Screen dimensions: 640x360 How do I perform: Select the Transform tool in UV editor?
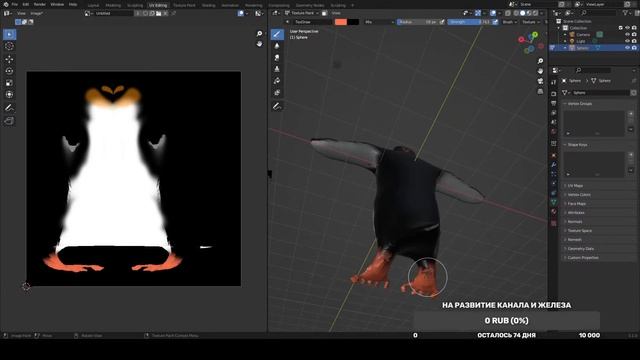click(x=9, y=94)
